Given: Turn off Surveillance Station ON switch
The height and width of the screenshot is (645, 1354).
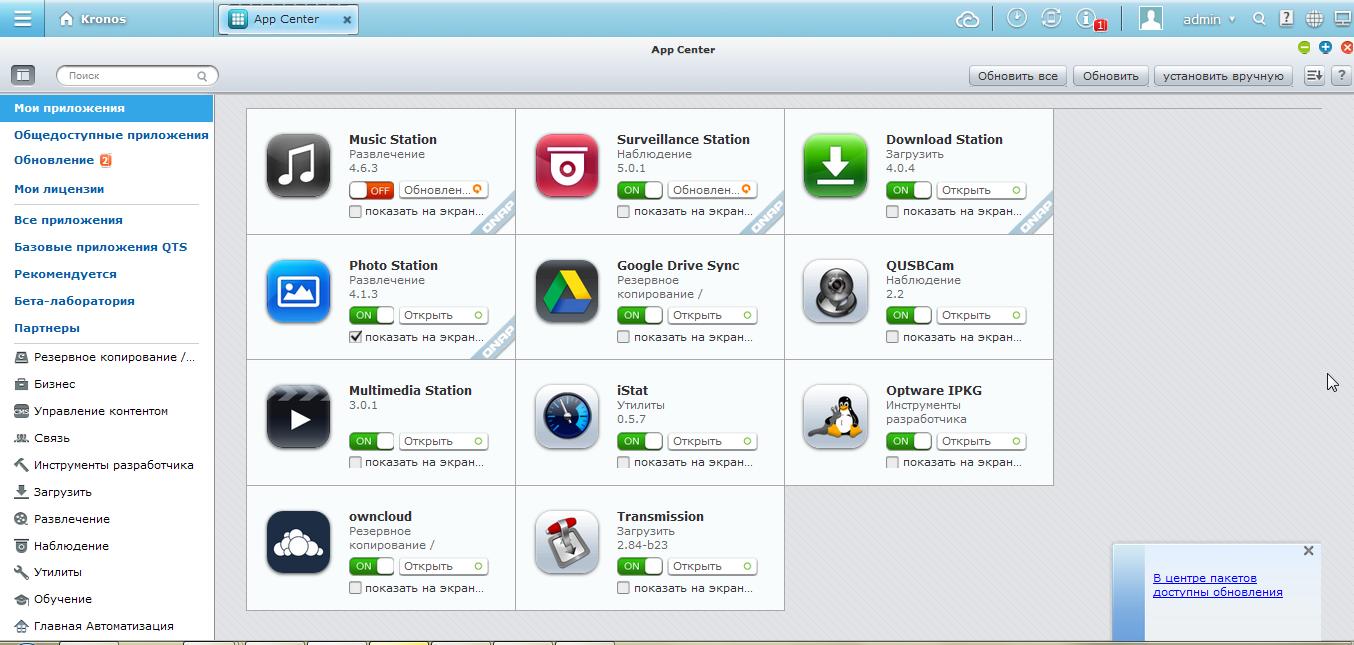Looking at the screenshot, I should [640, 190].
